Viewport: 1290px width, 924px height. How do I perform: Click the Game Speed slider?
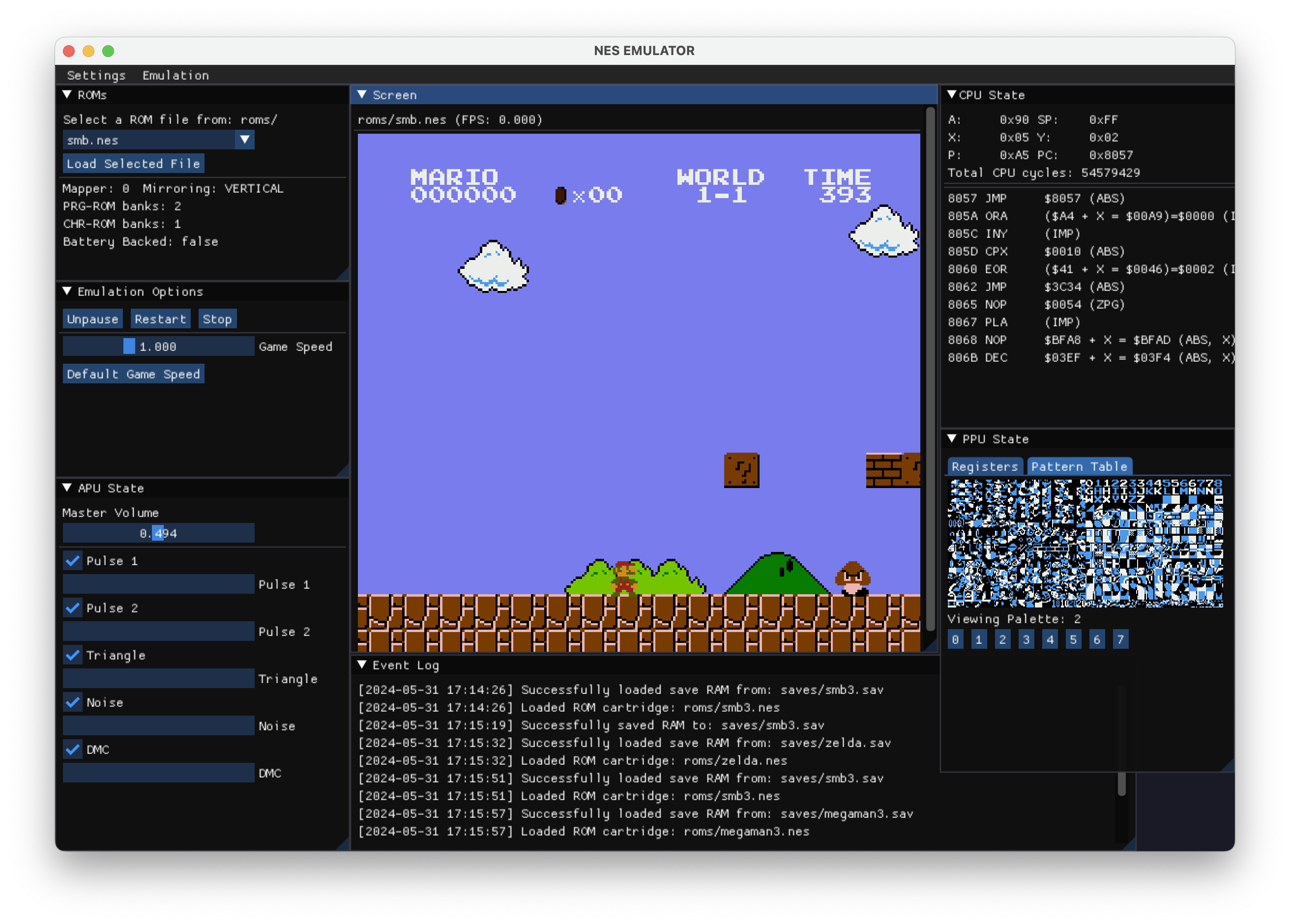158,346
